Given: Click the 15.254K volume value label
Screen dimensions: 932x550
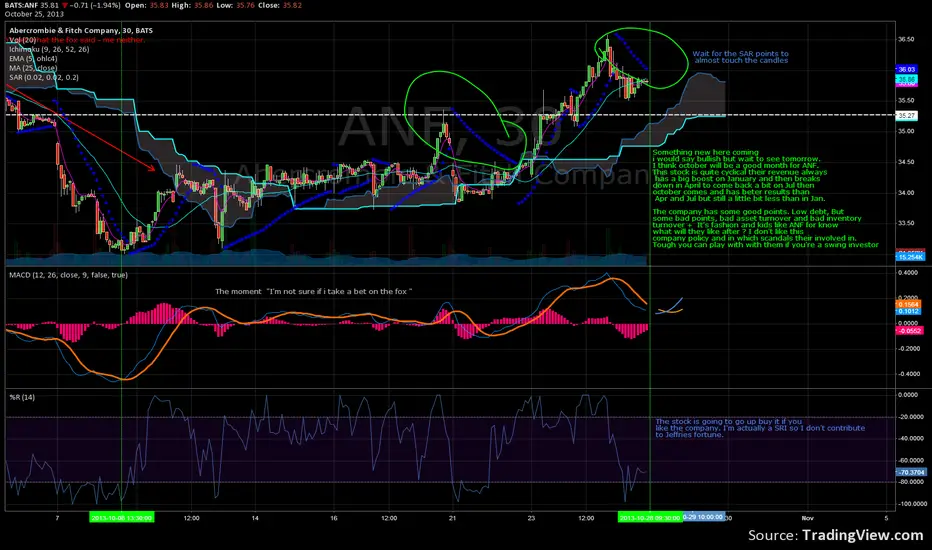Looking at the screenshot, I should (910, 257).
